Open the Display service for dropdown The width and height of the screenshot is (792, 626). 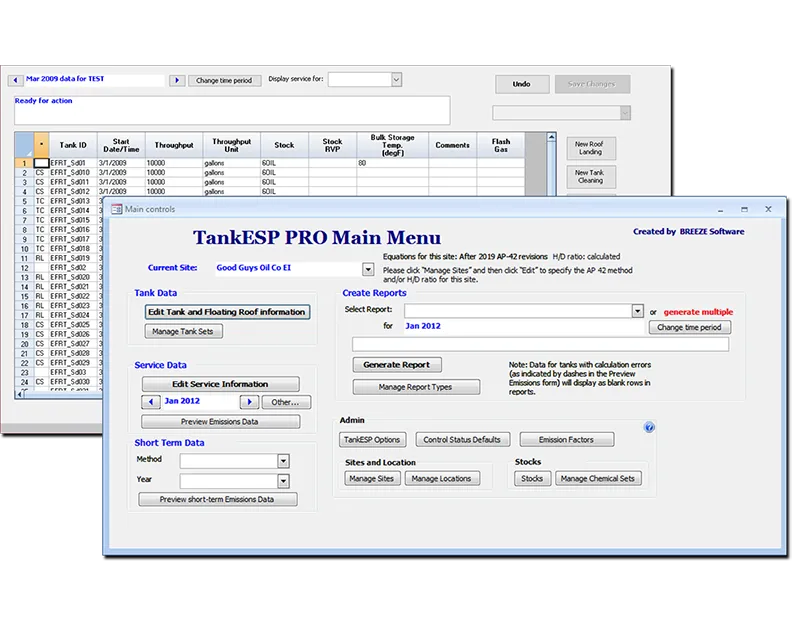[x=397, y=79]
